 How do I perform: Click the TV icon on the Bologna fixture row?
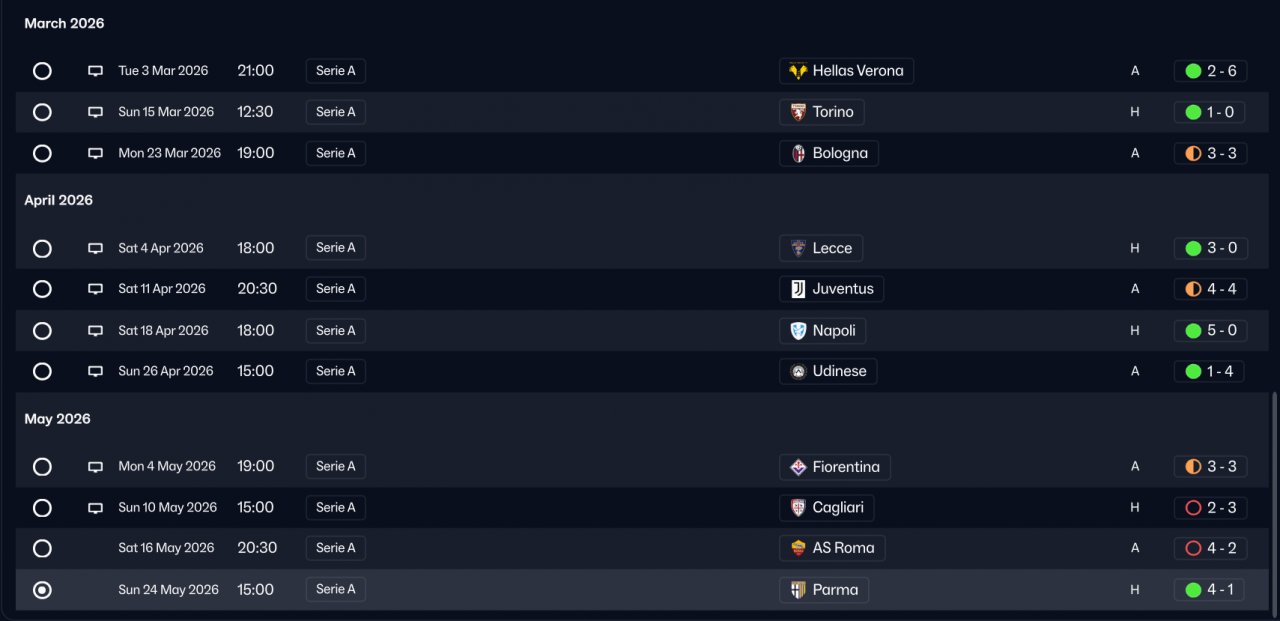click(x=96, y=154)
